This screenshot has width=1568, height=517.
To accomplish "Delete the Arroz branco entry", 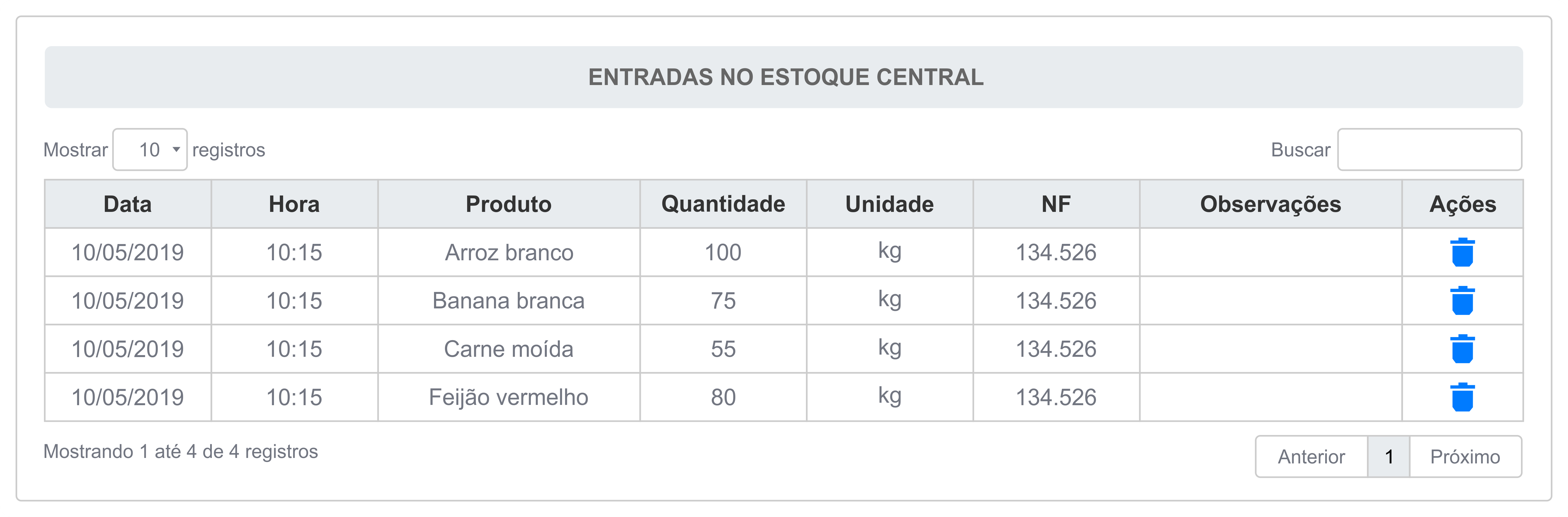I will tap(1462, 252).
